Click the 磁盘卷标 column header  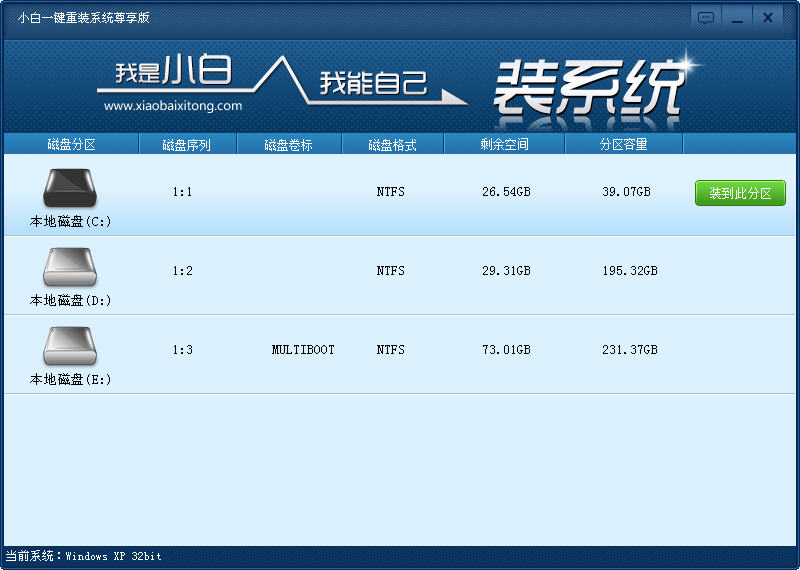click(x=288, y=145)
